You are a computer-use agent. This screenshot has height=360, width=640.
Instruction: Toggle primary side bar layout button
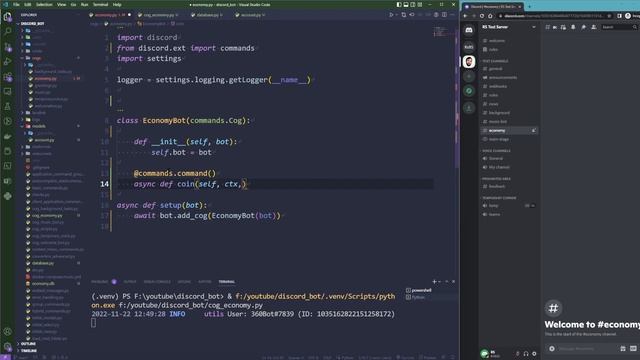click(x=399, y=4)
